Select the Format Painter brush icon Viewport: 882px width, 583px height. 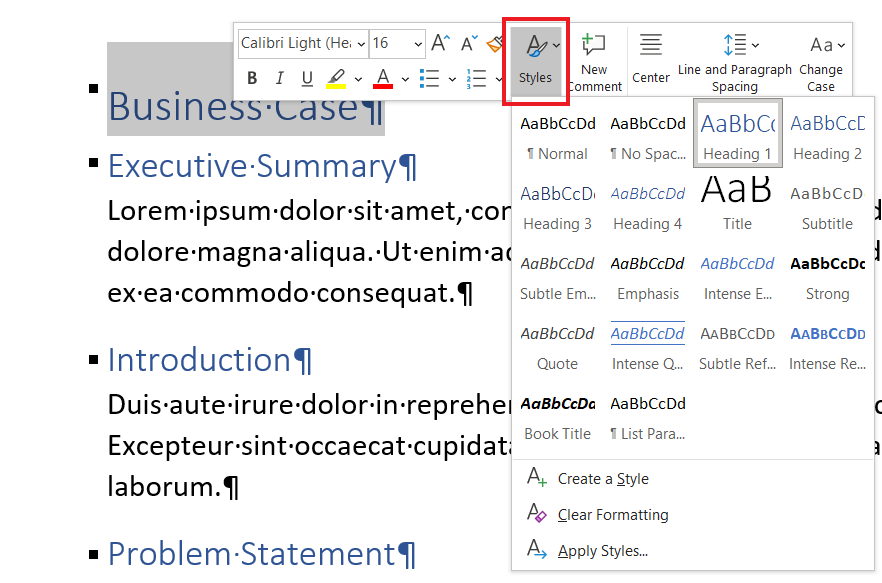point(495,43)
